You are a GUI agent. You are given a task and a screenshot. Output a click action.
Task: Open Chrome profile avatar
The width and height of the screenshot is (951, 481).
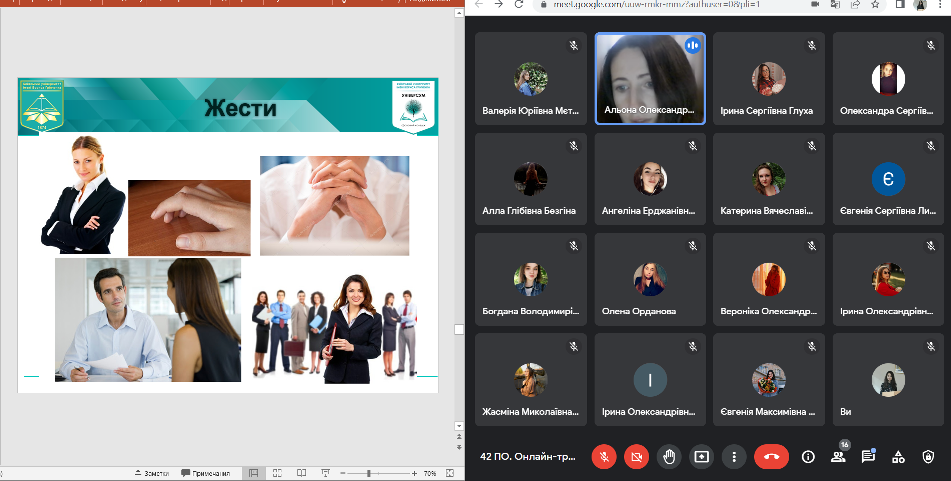(x=920, y=5)
